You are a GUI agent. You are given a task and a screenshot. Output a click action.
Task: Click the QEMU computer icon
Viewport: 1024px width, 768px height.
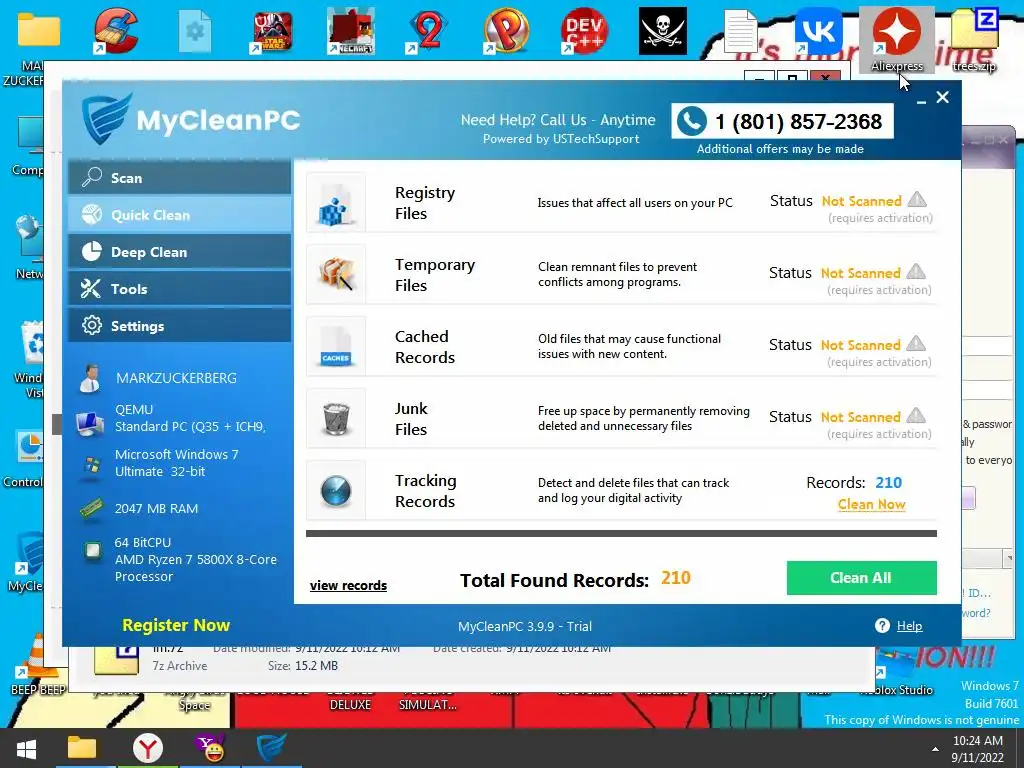tap(89, 423)
